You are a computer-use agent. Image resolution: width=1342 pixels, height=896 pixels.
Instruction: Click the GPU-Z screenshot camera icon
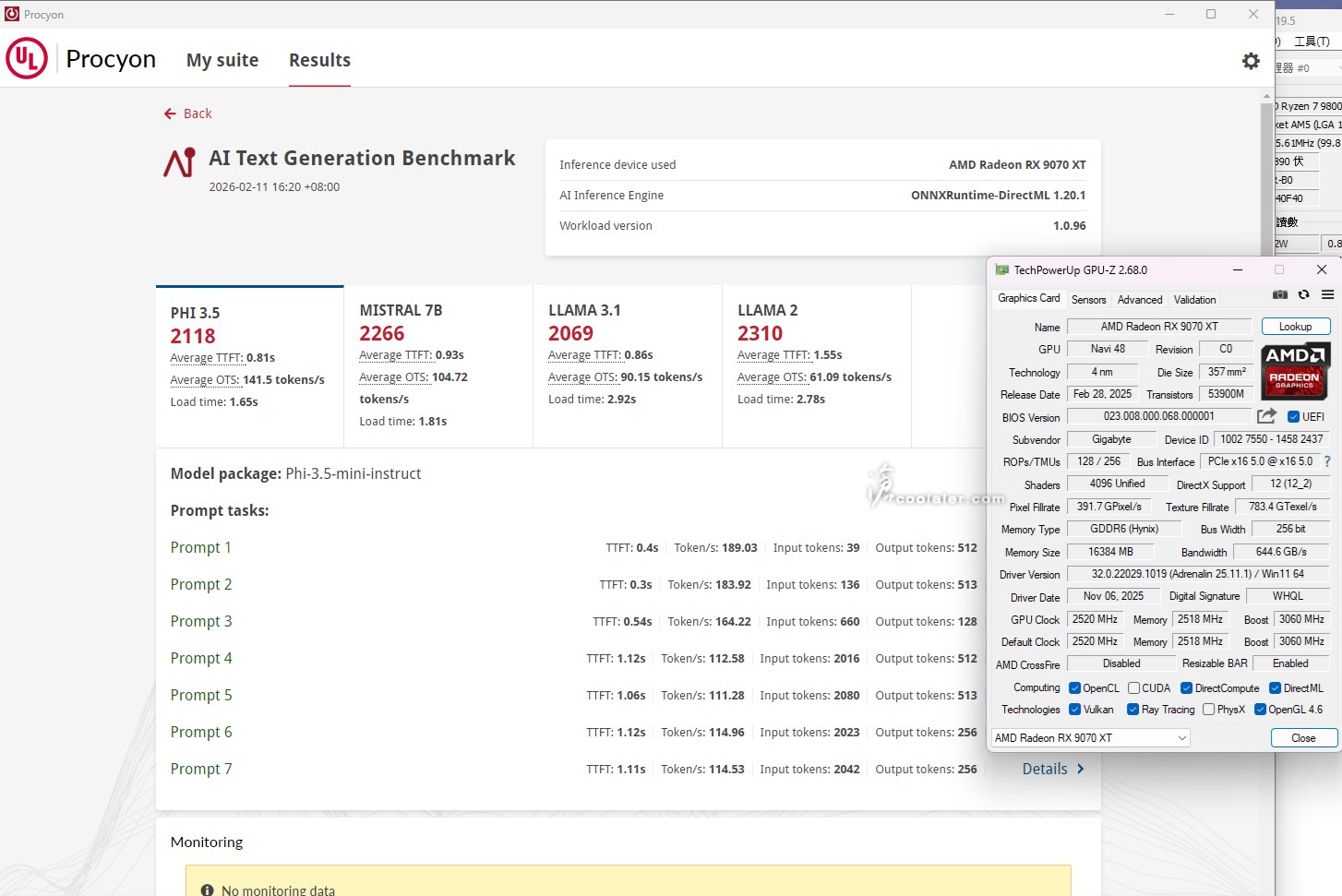tap(1279, 295)
